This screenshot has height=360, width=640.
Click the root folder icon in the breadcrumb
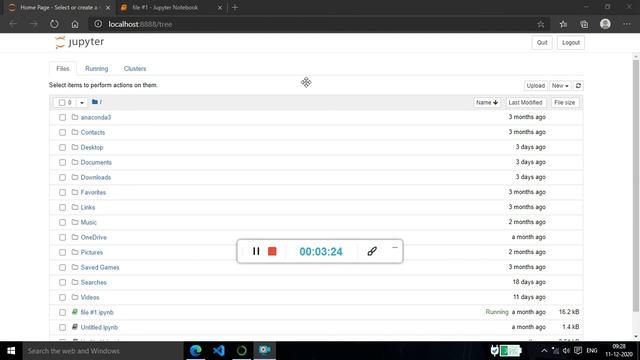click(x=95, y=102)
